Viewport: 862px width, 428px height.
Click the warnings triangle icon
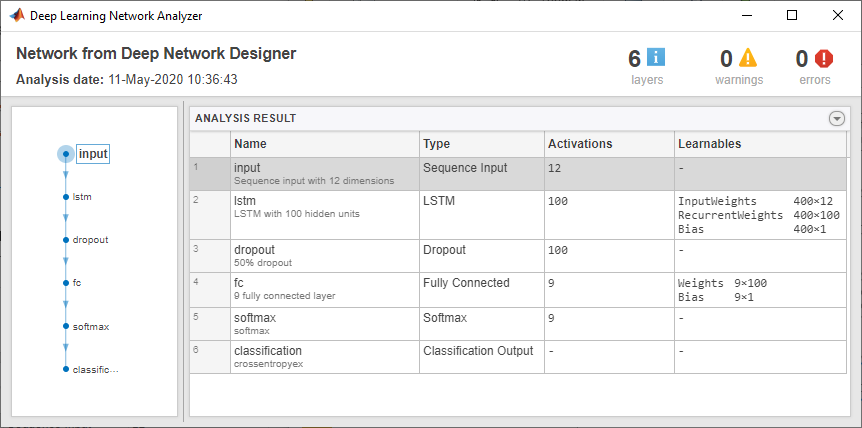point(748,58)
